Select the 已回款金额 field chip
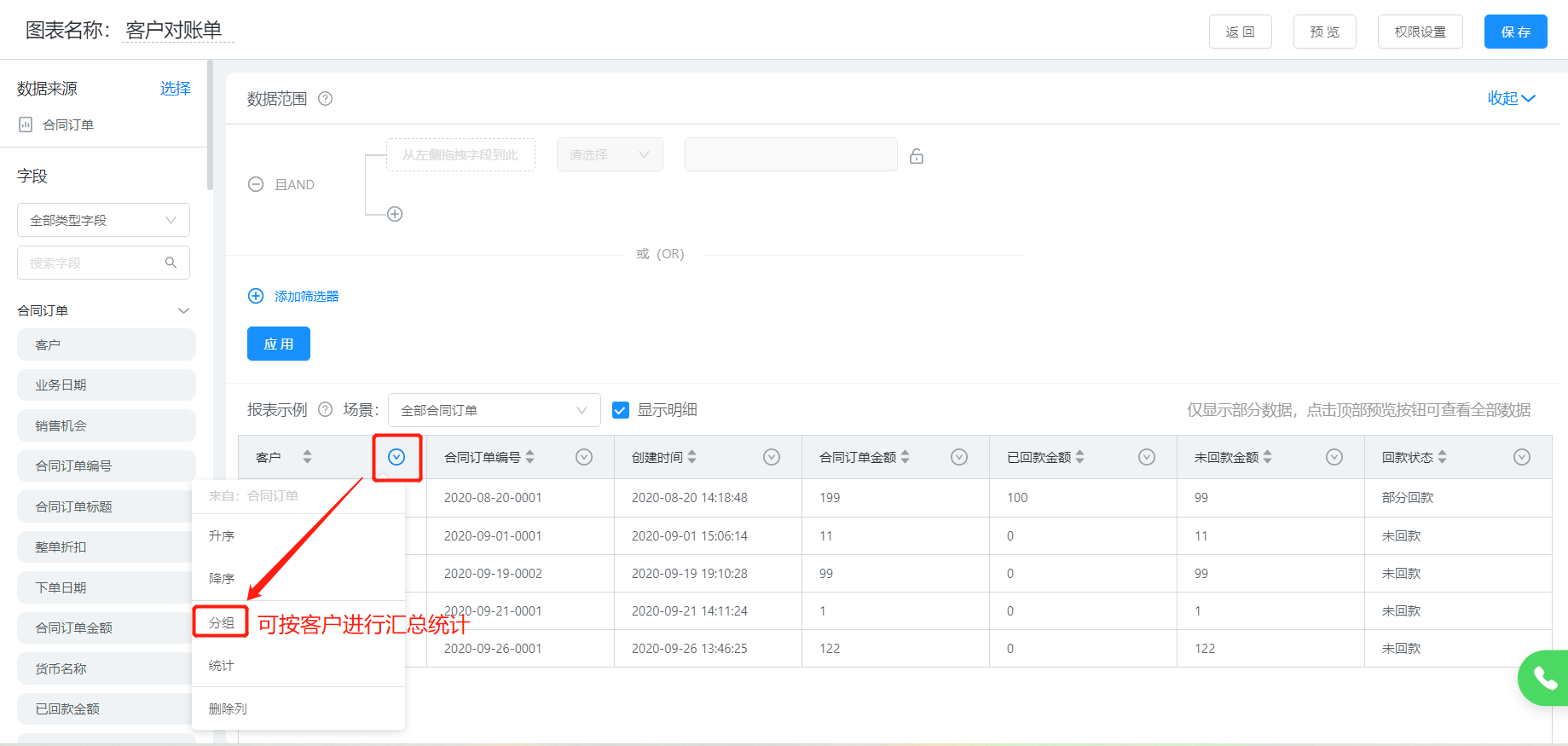 click(x=107, y=708)
